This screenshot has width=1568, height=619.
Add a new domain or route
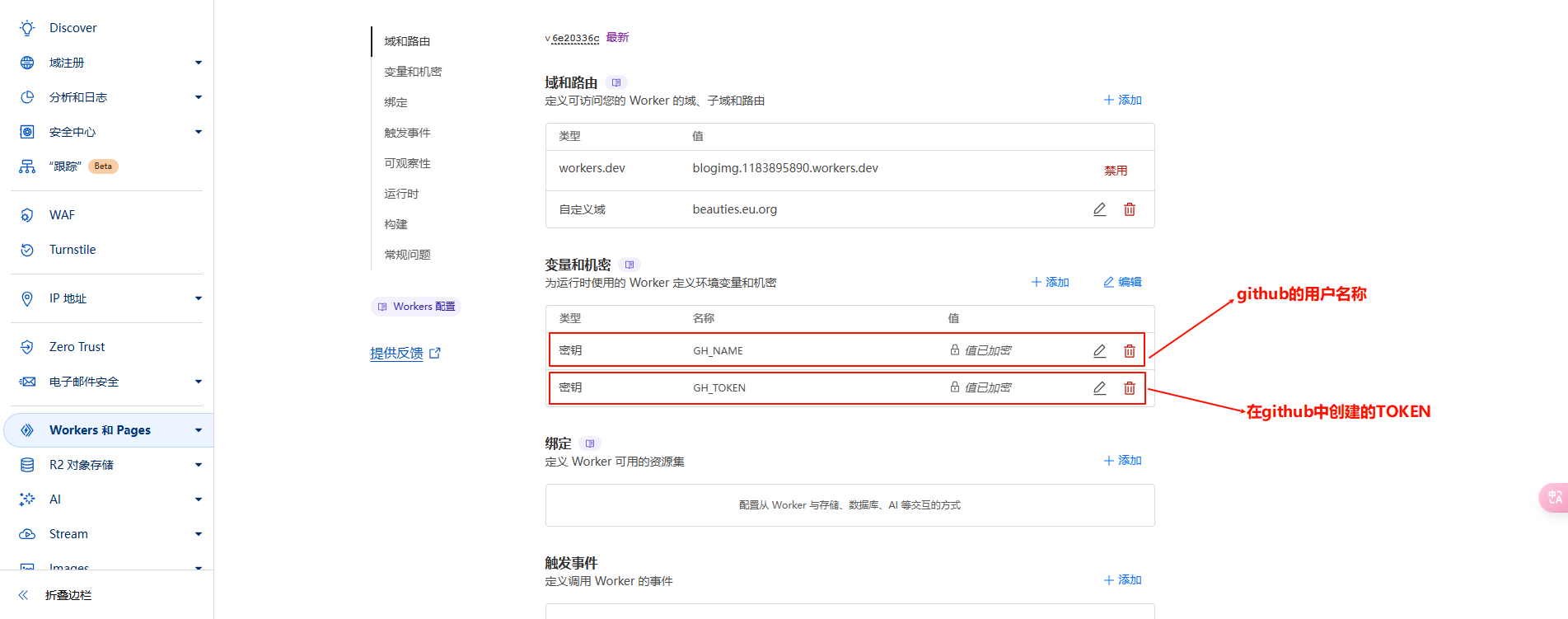point(1122,100)
